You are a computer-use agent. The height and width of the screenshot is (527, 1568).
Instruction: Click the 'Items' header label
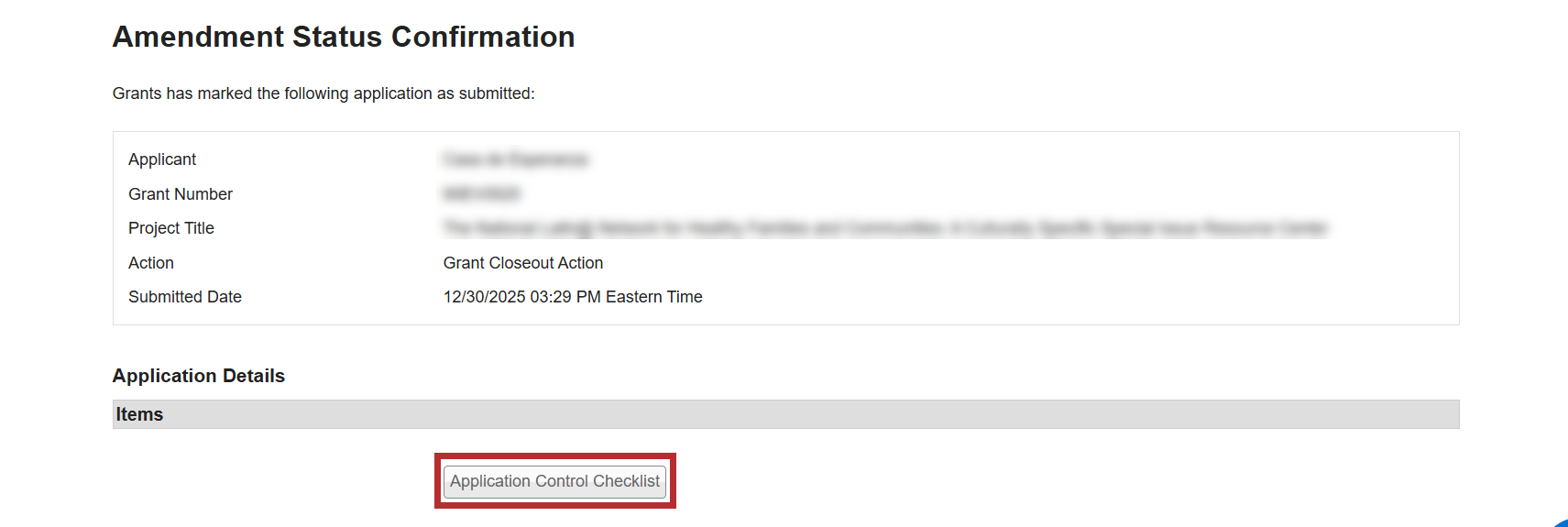coord(139,414)
